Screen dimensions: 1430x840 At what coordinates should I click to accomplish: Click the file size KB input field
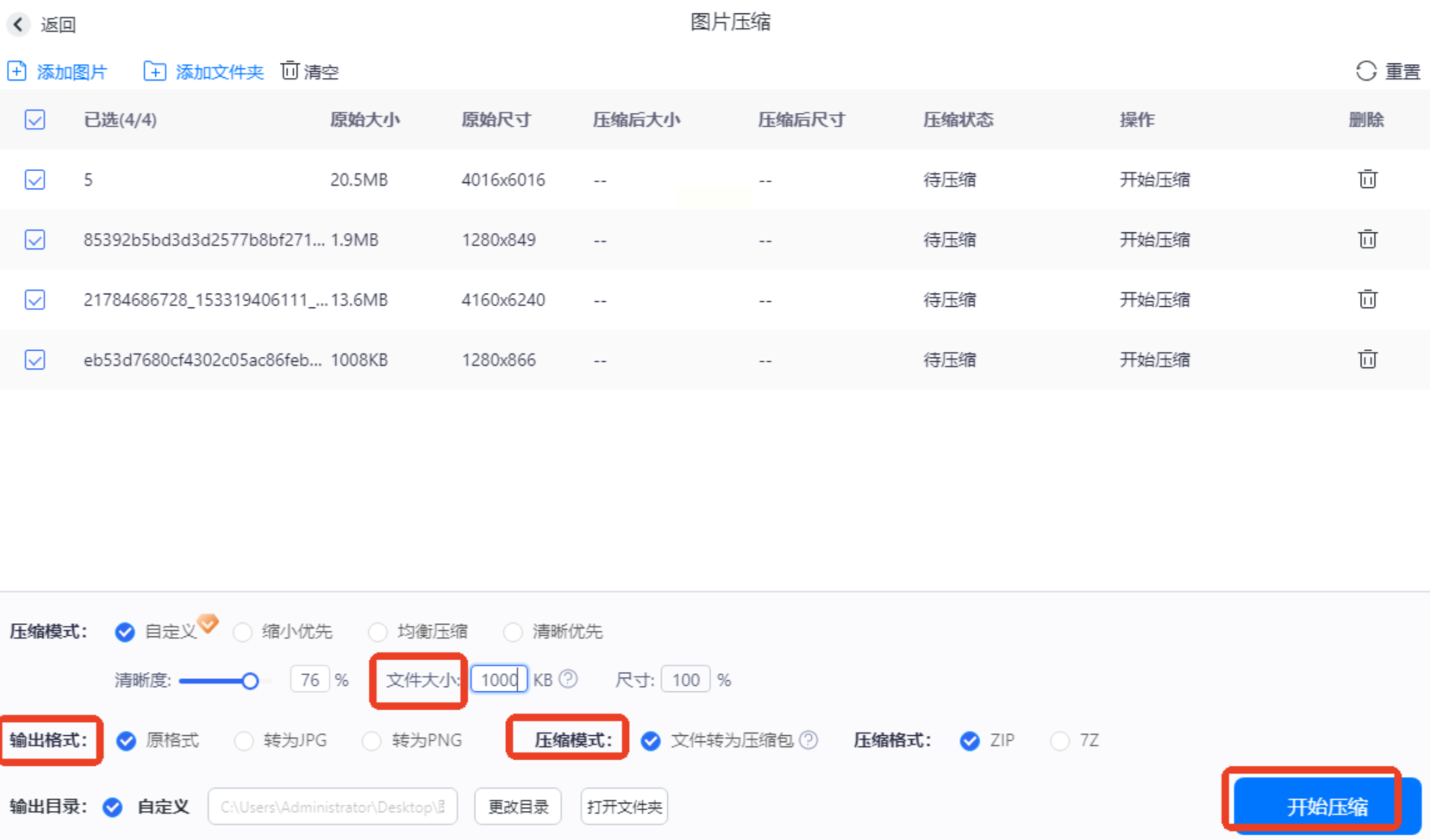click(498, 679)
